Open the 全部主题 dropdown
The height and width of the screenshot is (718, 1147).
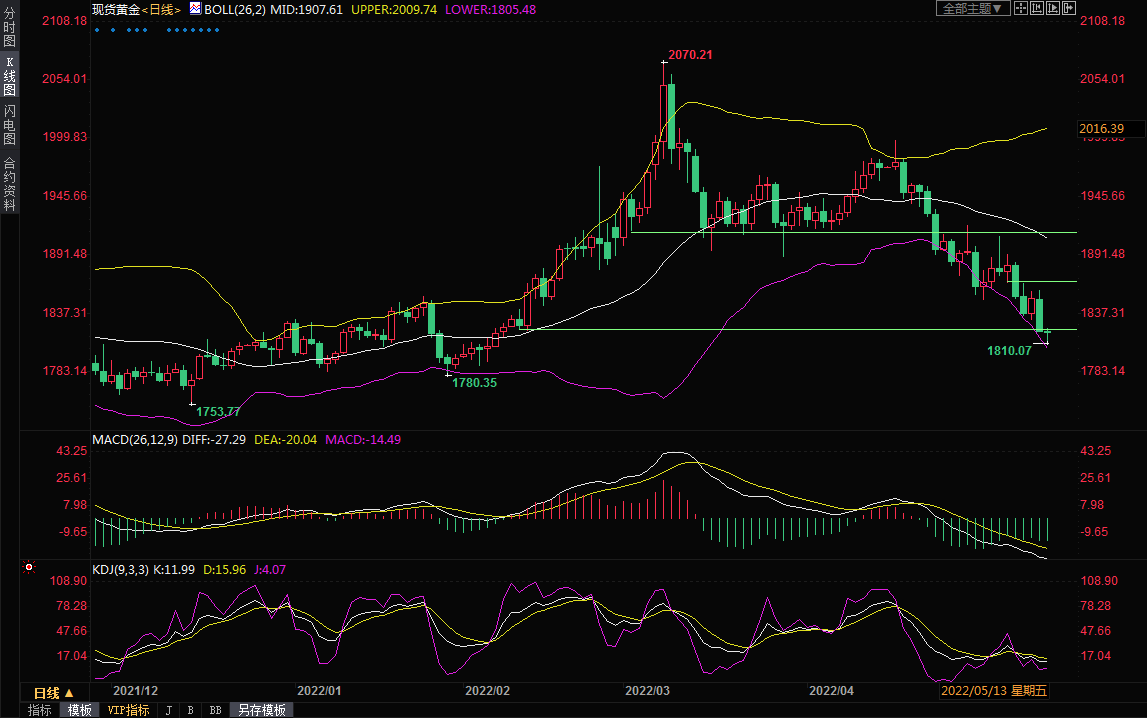(x=972, y=8)
